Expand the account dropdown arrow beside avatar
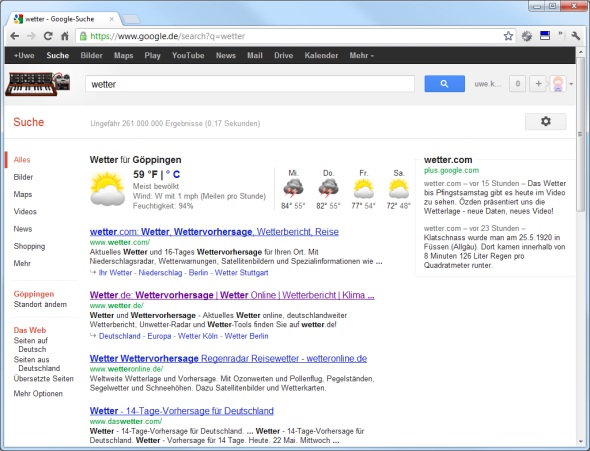The width and height of the screenshot is (590, 451). pyautogui.click(x=571, y=84)
